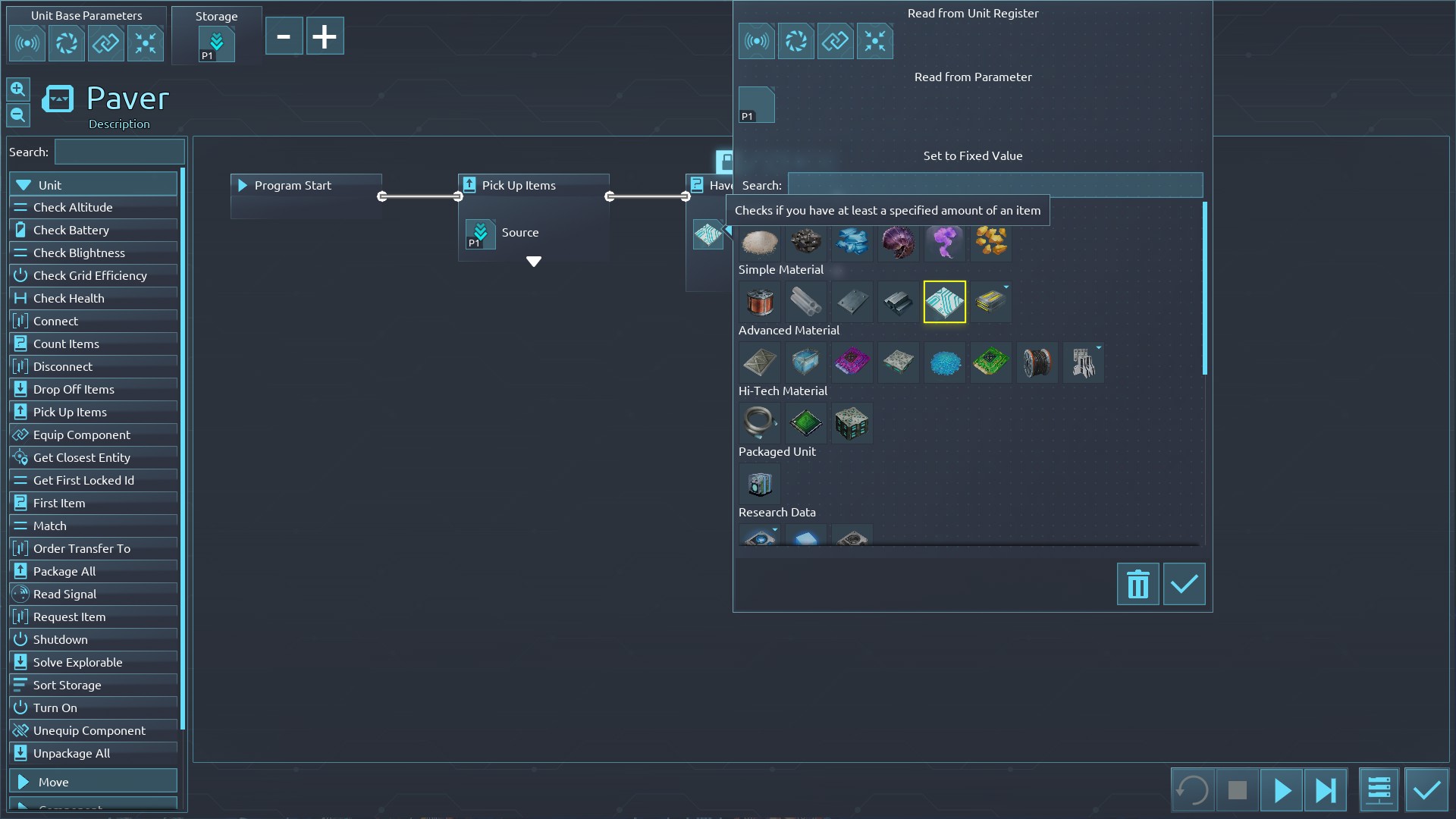
Task: Expand the Pick Up Items node arrow
Action: [533, 262]
